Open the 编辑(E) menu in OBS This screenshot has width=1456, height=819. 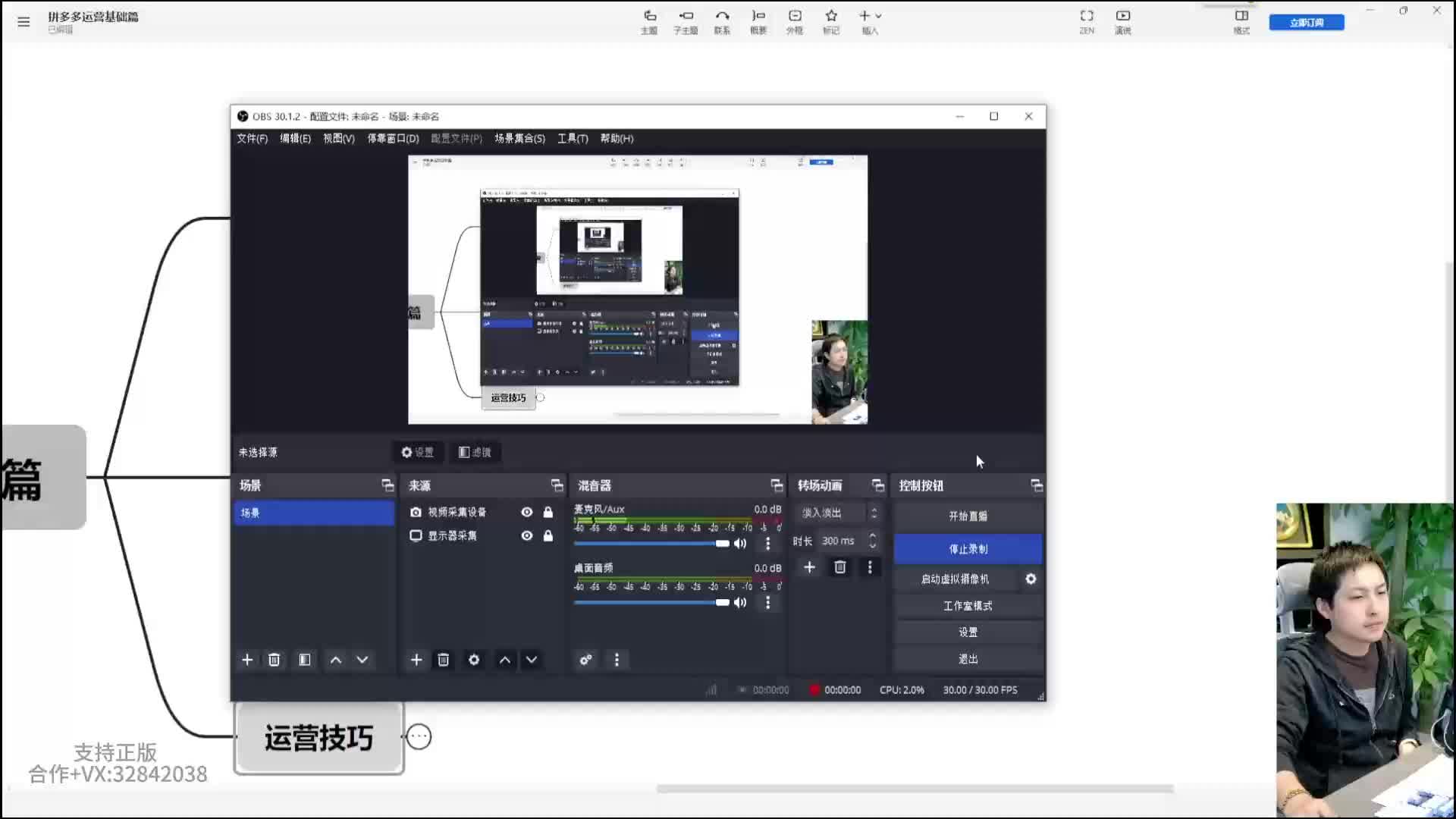coord(296,138)
